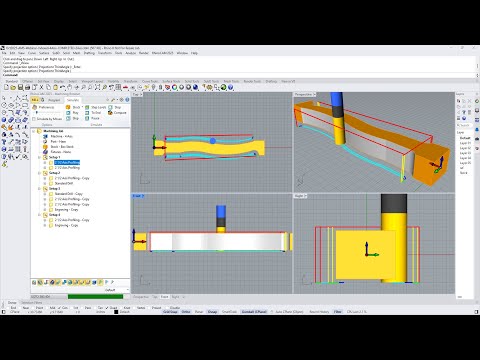Click the To End simulation button
The image size is (480, 360).
pyautogui.click(x=93, y=113)
